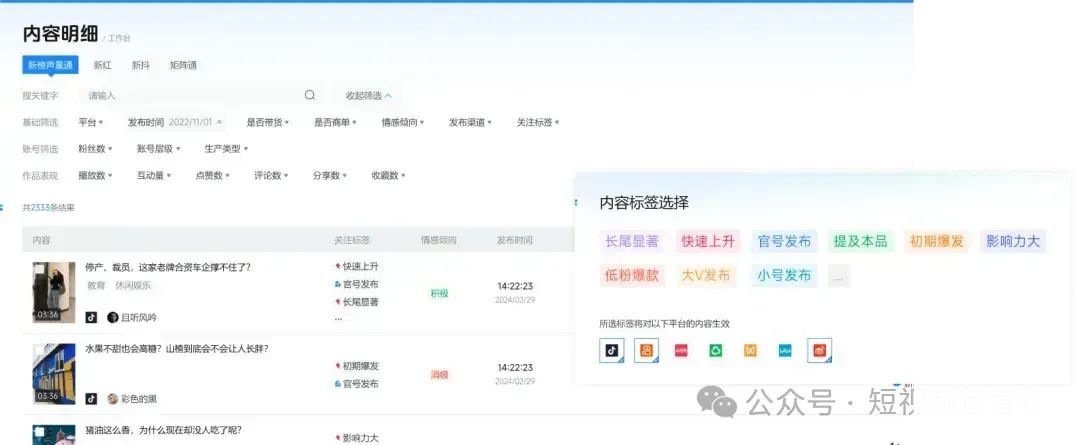Toggle the 官号发布 content tag
Viewport: 1080px width, 445px height.
784,241
